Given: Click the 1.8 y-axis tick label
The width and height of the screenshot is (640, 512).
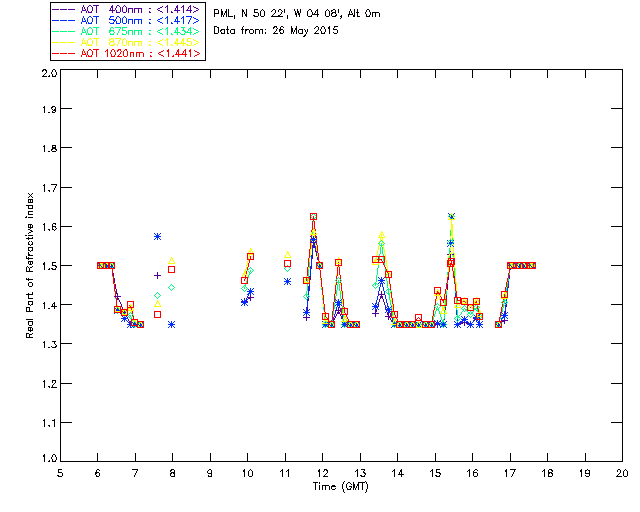Looking at the screenshot, I should (x=49, y=148).
